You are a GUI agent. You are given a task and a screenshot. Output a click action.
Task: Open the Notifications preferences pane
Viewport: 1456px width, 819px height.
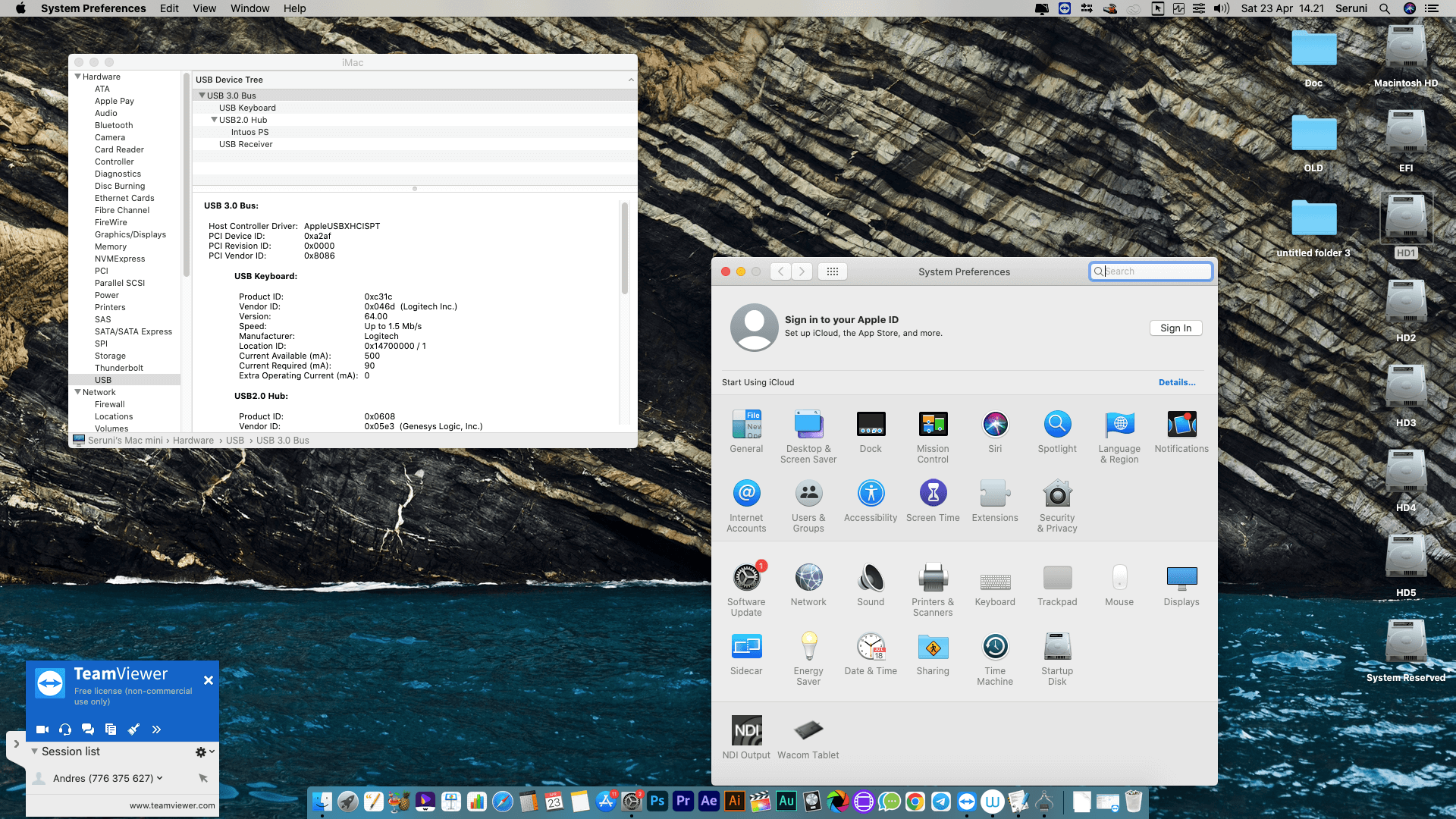[1181, 432]
